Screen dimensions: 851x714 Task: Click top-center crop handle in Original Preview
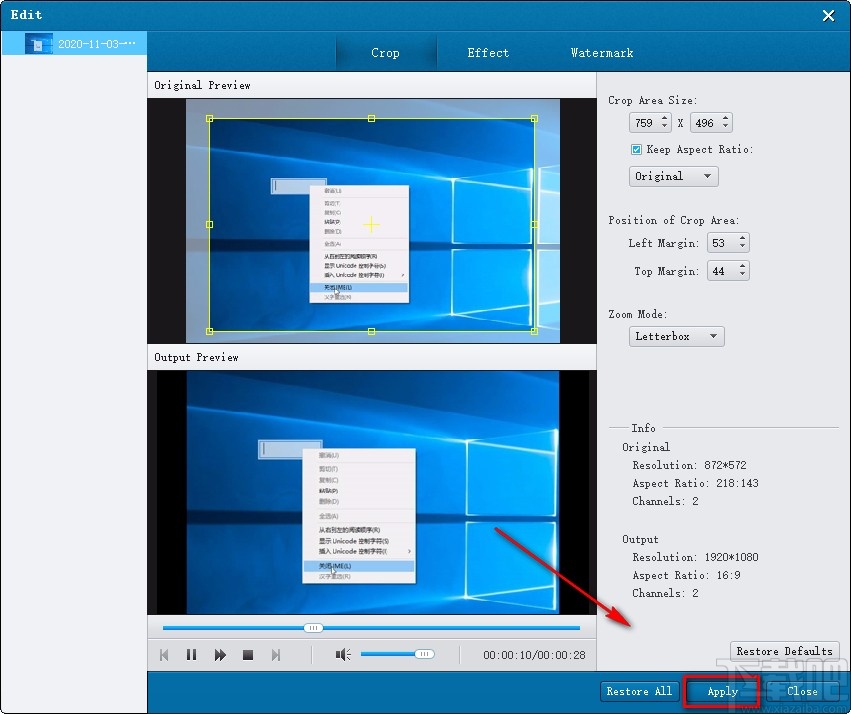tap(371, 118)
